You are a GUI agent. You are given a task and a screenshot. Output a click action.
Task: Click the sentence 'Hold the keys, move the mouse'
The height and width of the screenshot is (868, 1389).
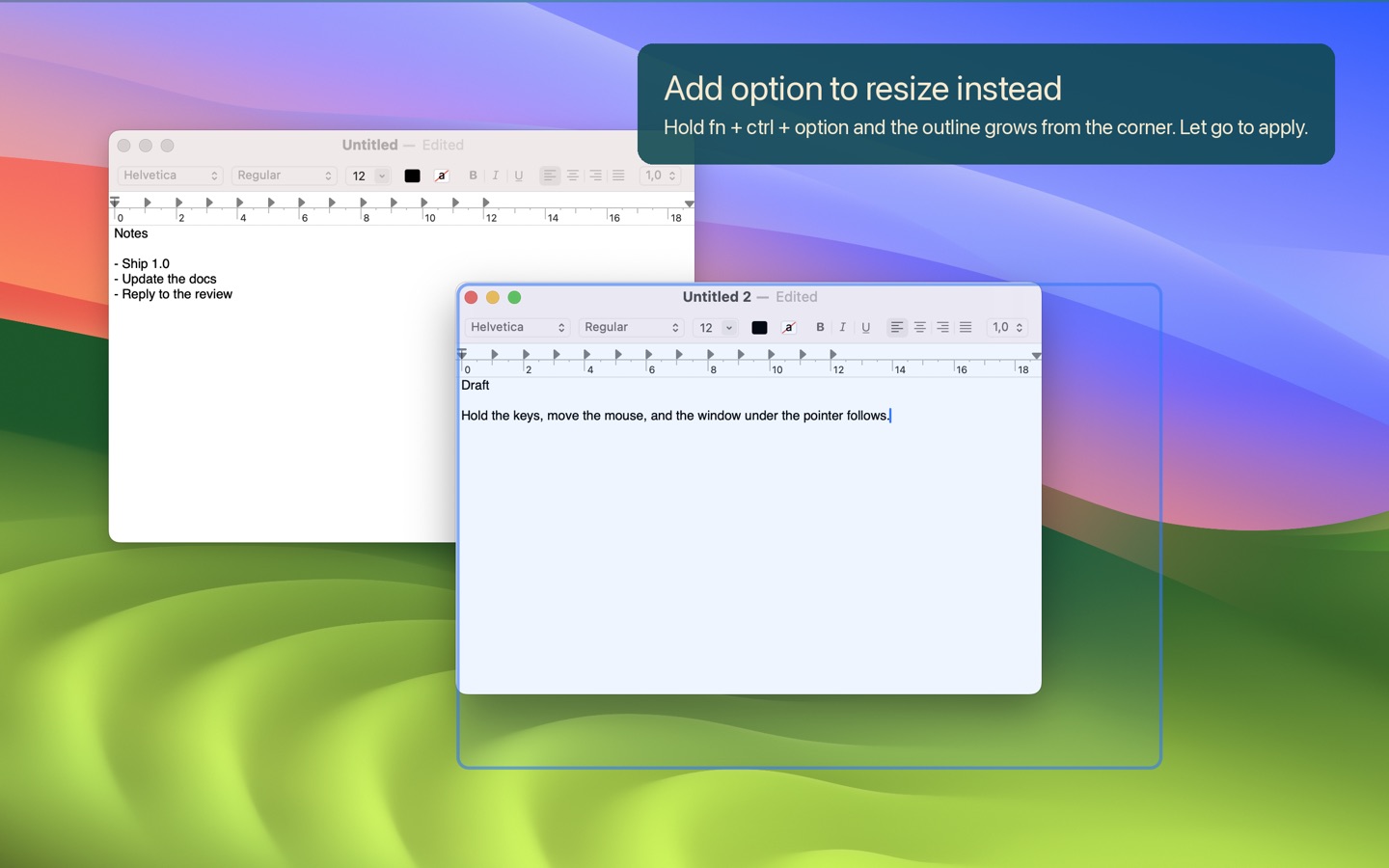[554, 416]
